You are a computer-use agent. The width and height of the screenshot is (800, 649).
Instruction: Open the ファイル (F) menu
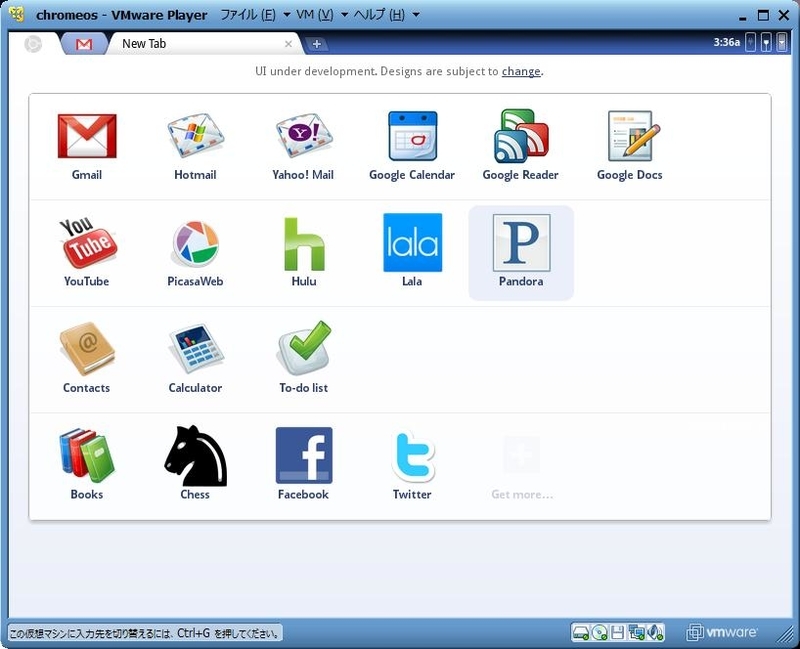248,15
